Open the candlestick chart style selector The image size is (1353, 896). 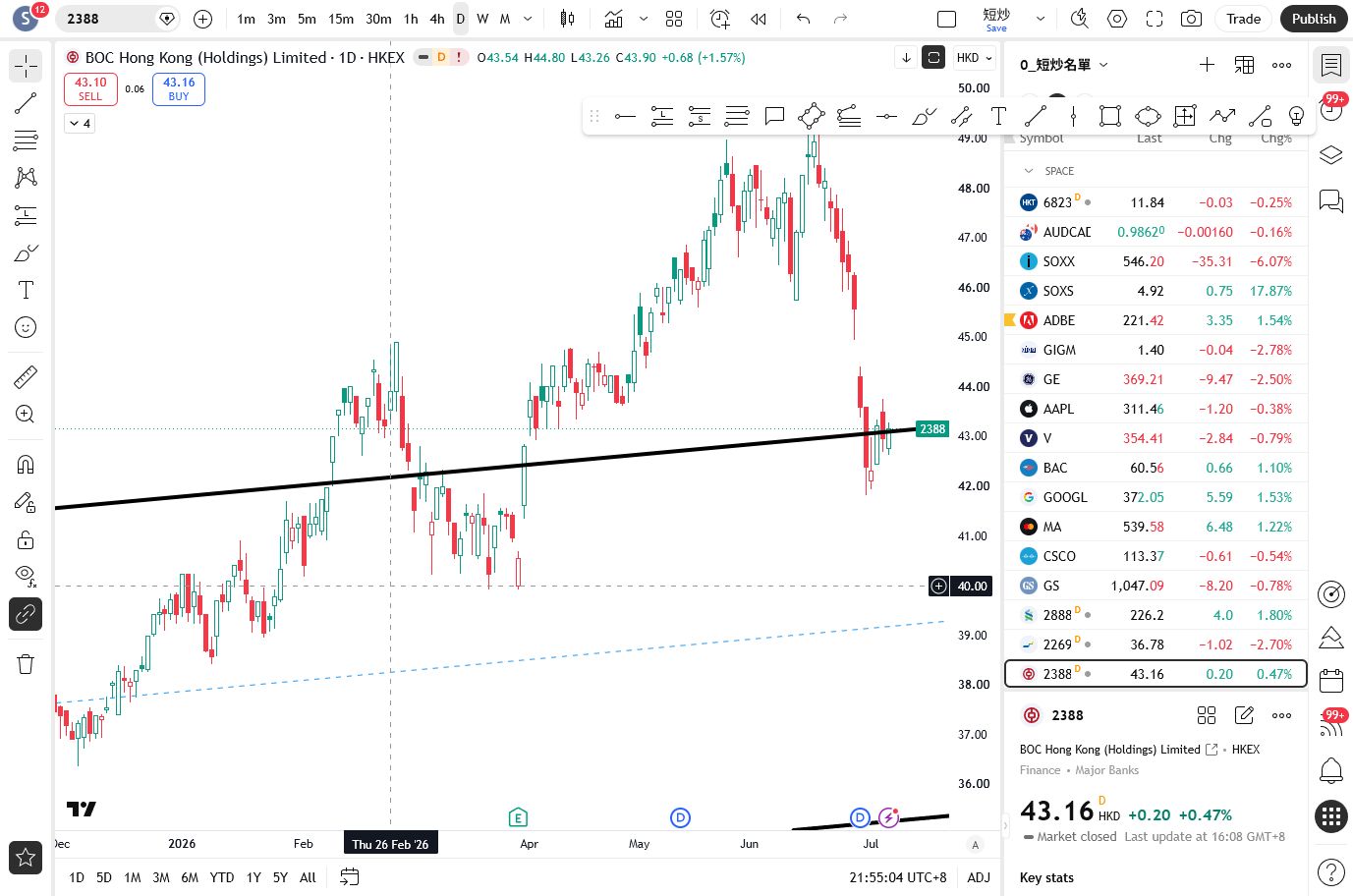coord(567,19)
